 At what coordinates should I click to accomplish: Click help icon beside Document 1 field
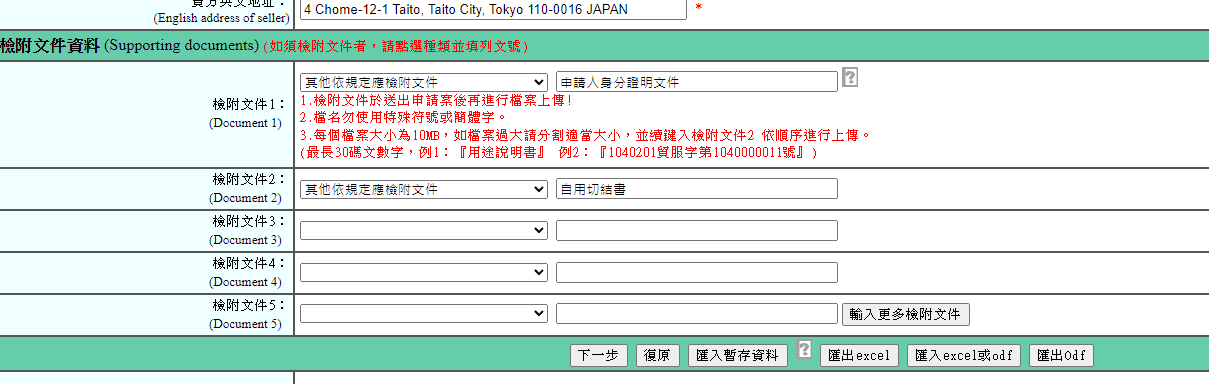(x=850, y=78)
